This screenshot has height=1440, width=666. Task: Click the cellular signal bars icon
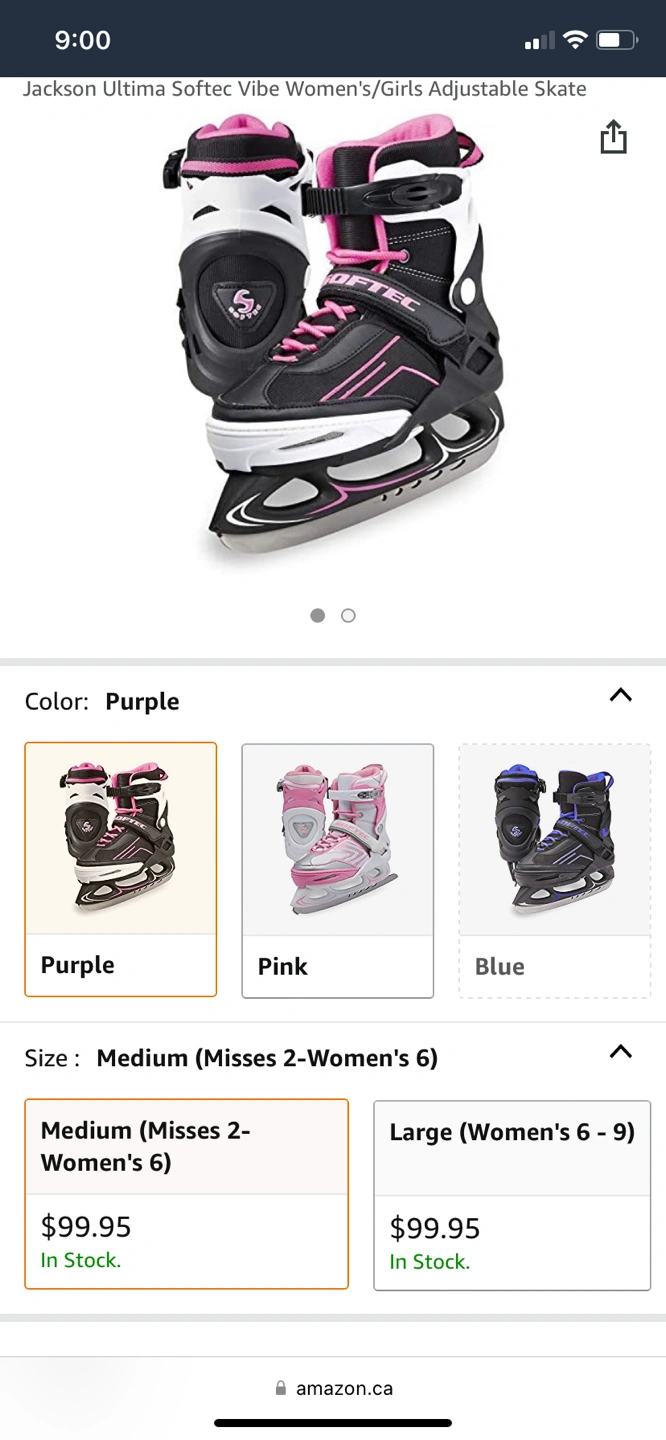539,41
